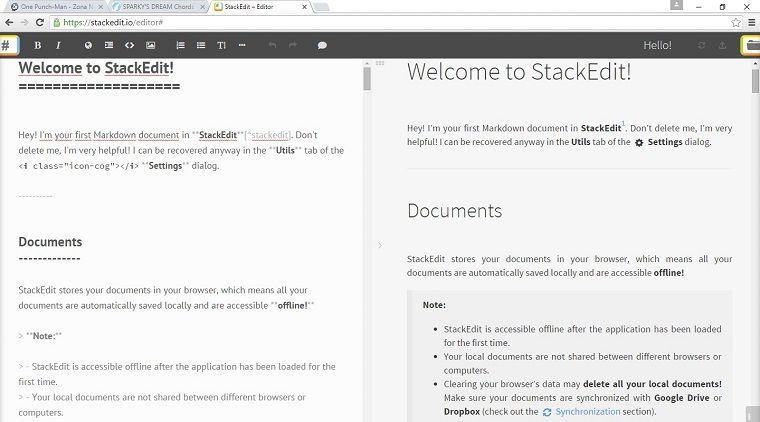Insert code sample with angle brackets icon
This screenshot has width=760, height=422.
pos(129,46)
